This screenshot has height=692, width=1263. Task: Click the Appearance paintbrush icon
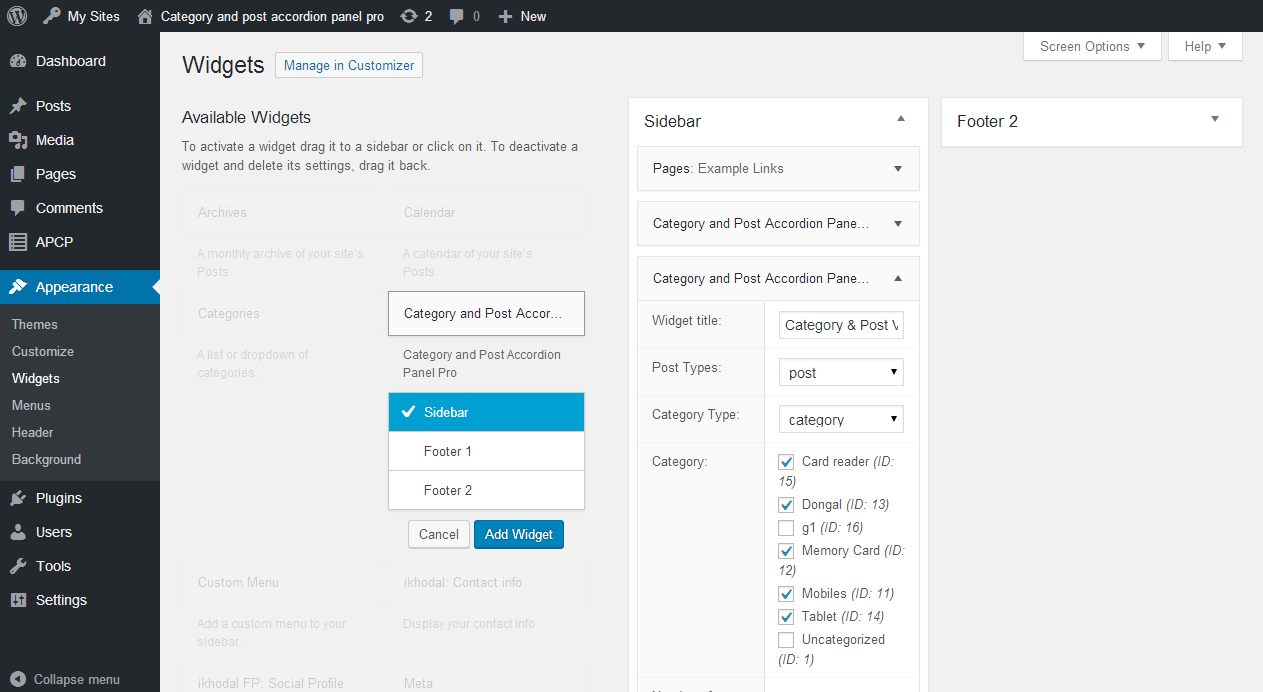18,287
